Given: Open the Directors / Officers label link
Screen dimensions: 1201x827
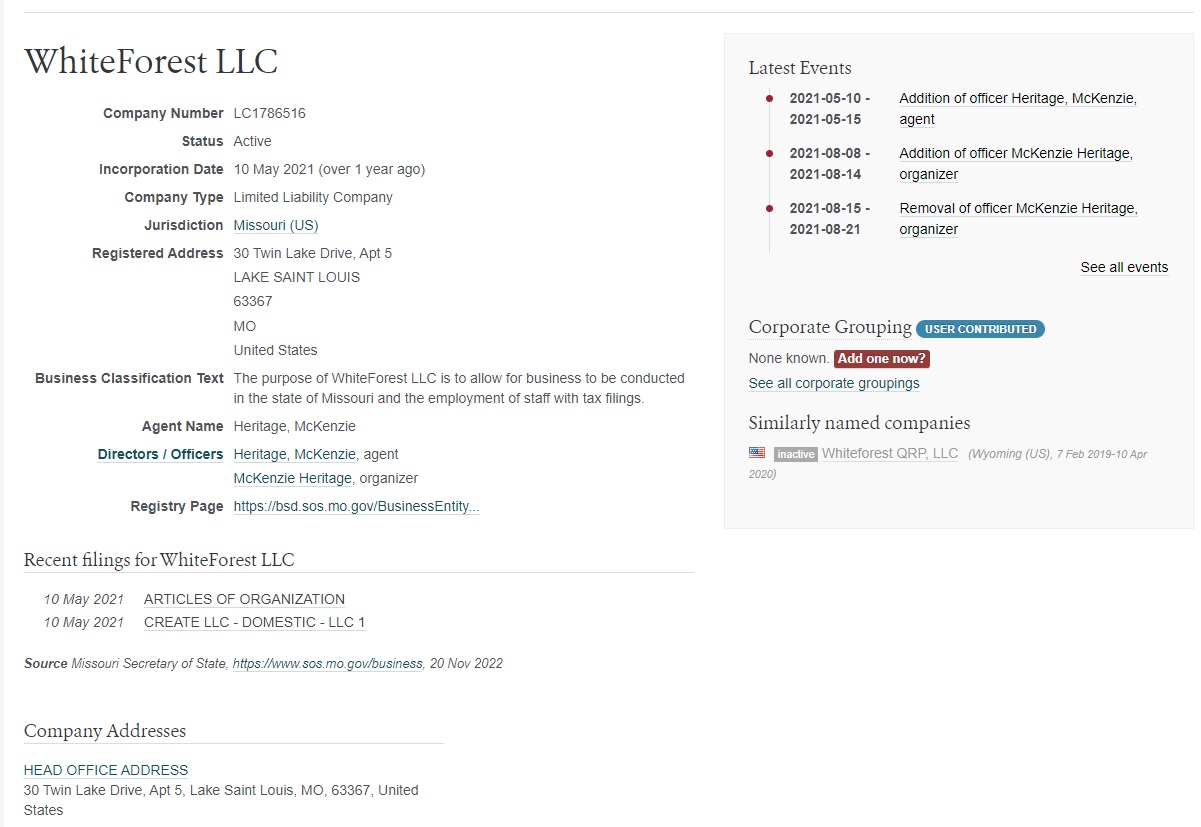Looking at the screenshot, I should coord(160,454).
